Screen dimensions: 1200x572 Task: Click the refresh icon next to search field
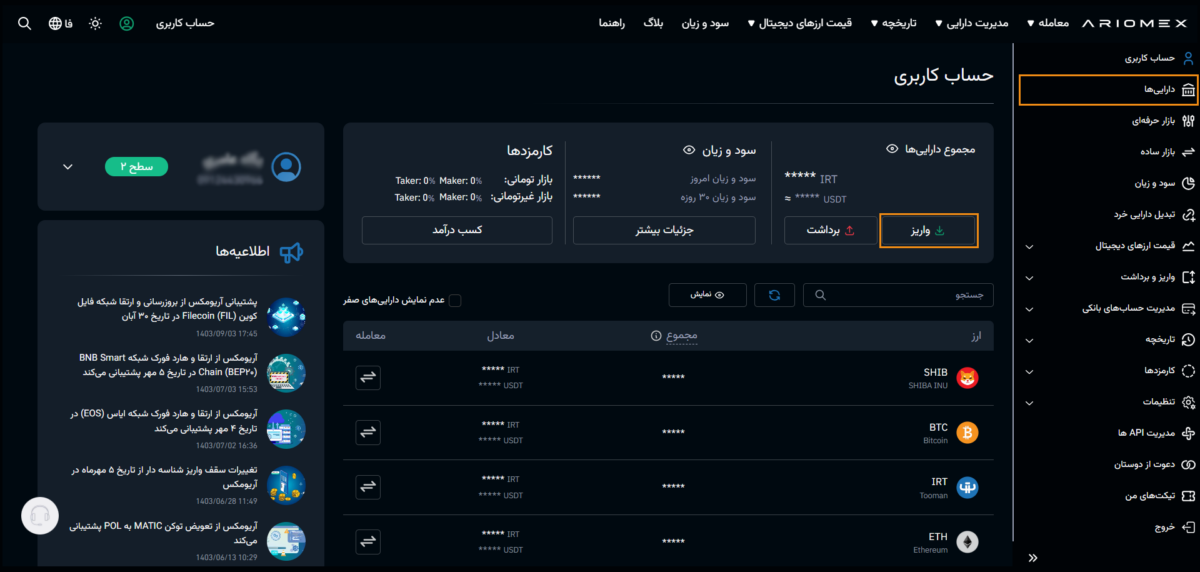pos(774,295)
